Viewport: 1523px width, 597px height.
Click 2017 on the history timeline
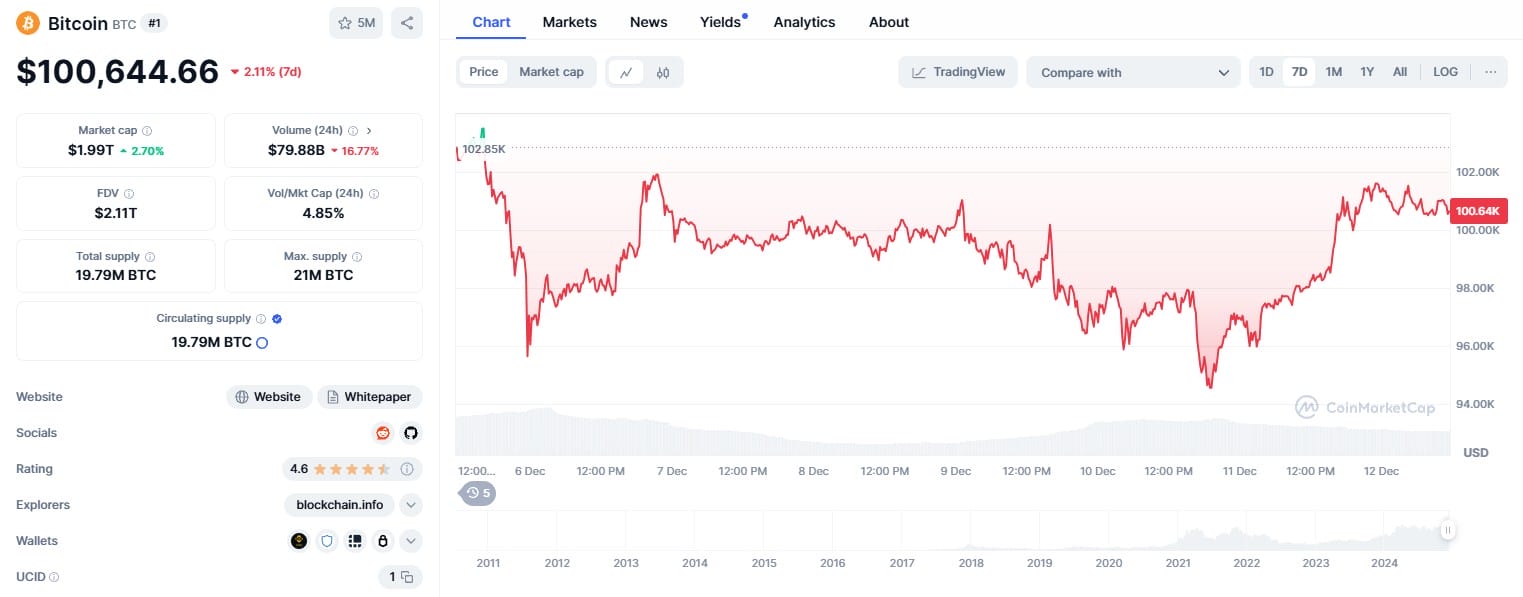[901, 563]
